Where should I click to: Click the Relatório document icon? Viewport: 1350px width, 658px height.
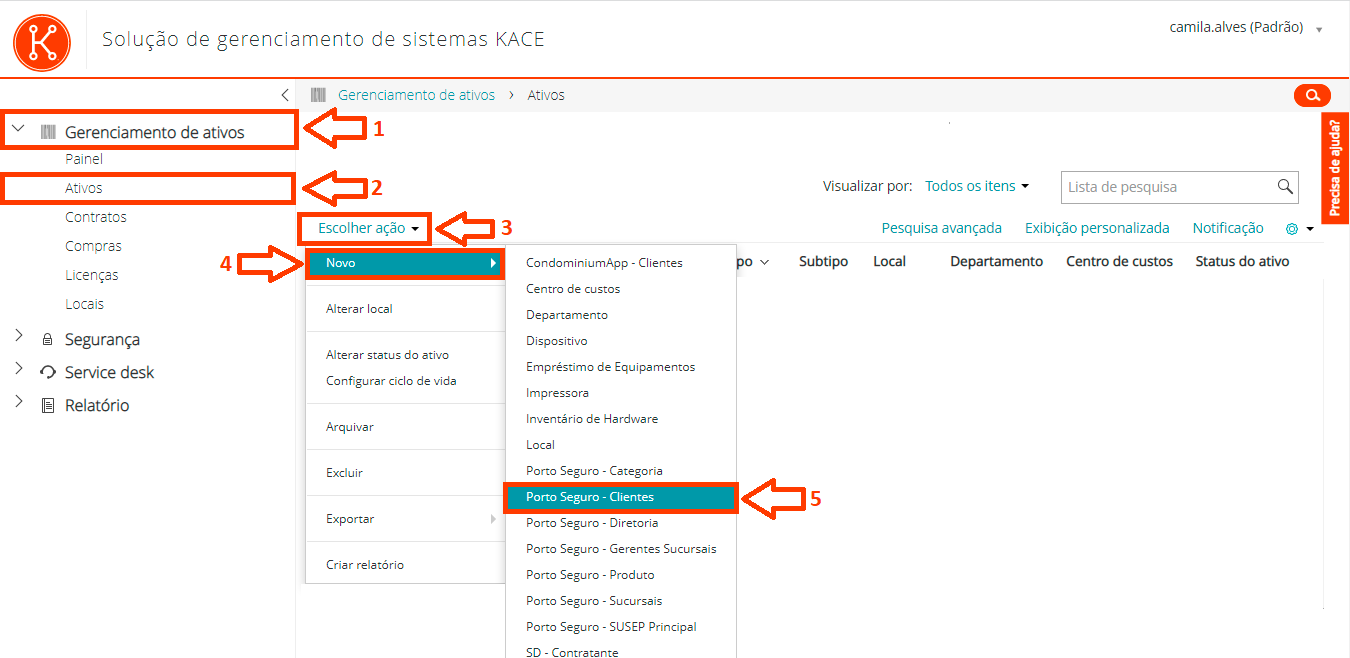tap(47, 406)
